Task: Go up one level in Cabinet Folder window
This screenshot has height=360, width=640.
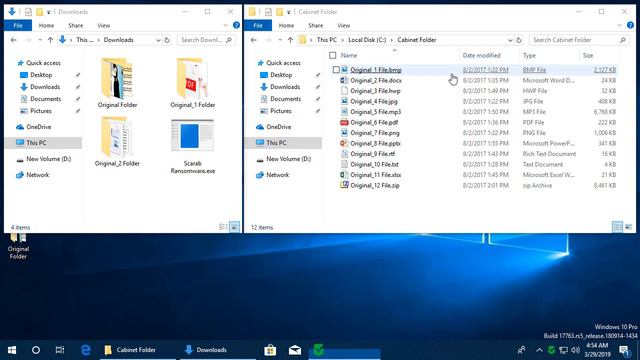Action: click(x=290, y=40)
